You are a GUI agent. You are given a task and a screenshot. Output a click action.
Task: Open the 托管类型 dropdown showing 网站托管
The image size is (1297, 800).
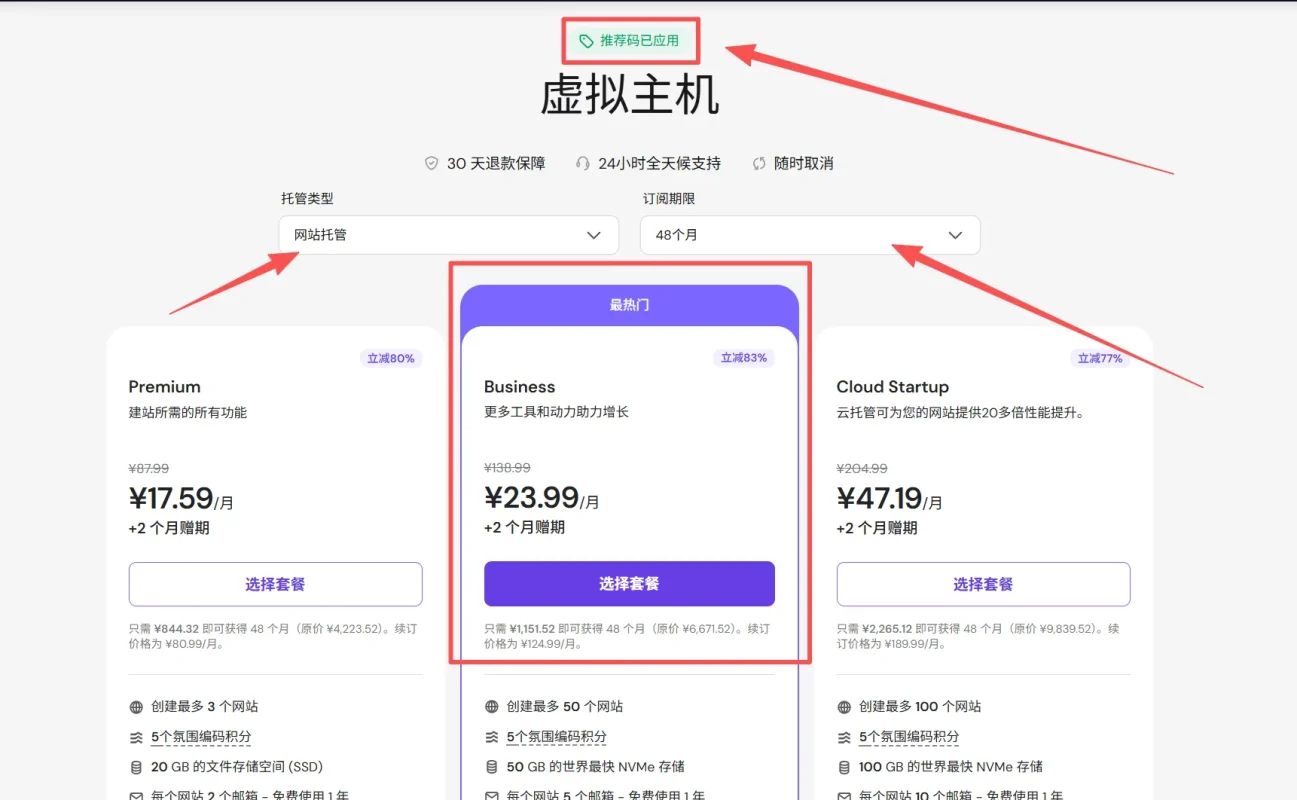pos(449,235)
